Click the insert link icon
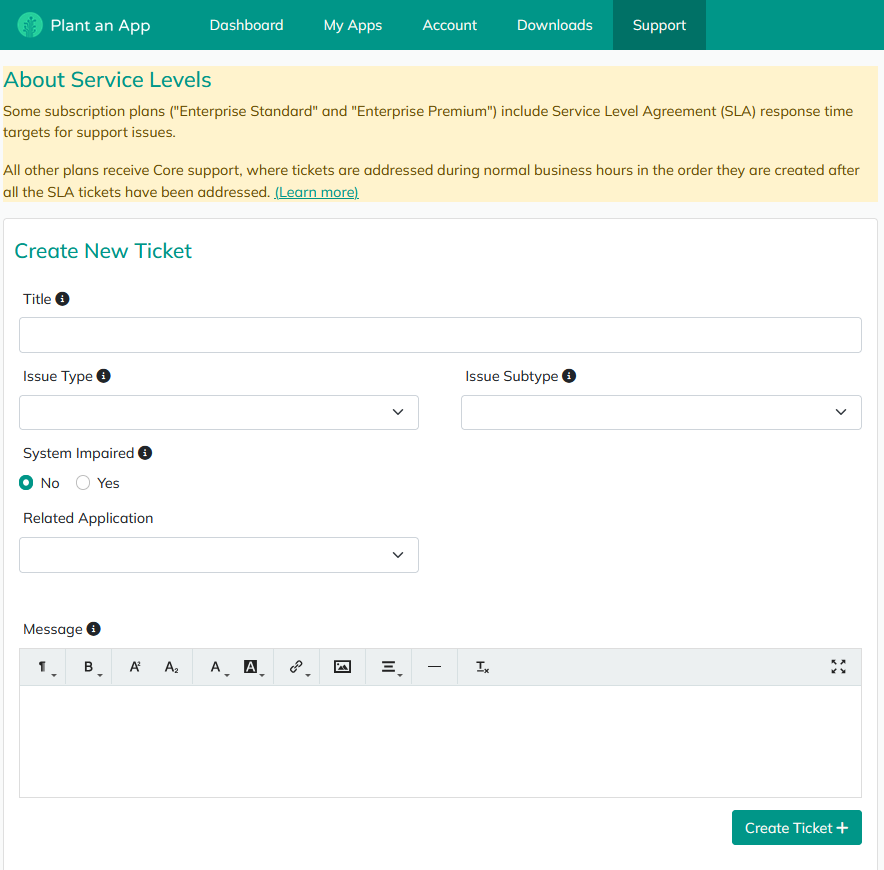 tap(297, 667)
